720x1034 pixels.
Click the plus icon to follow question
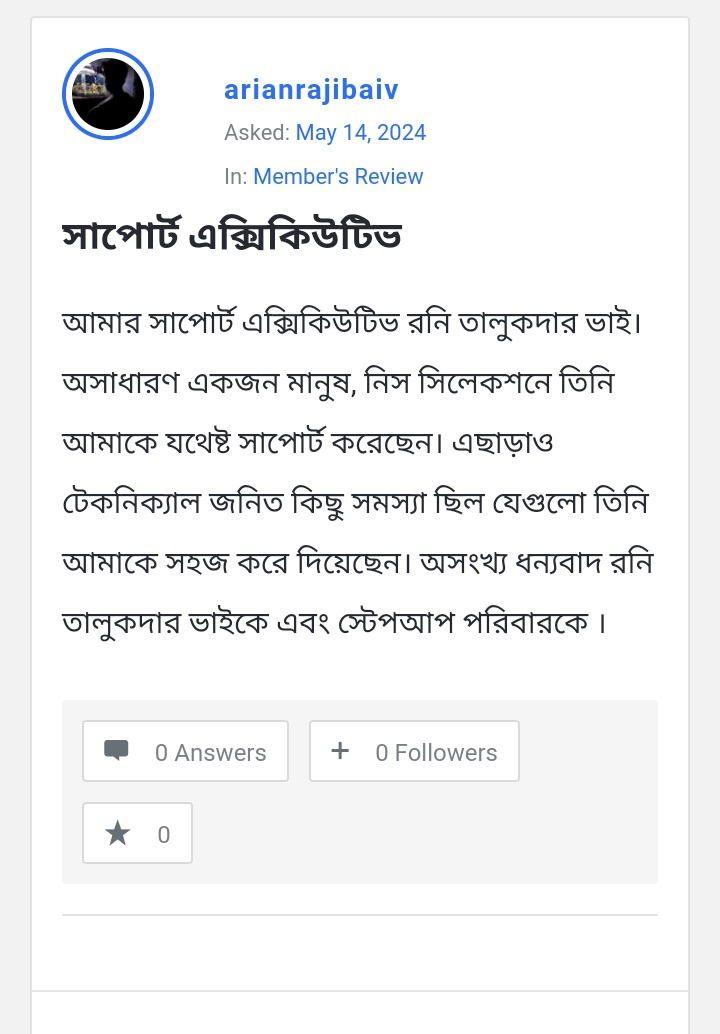coord(340,750)
